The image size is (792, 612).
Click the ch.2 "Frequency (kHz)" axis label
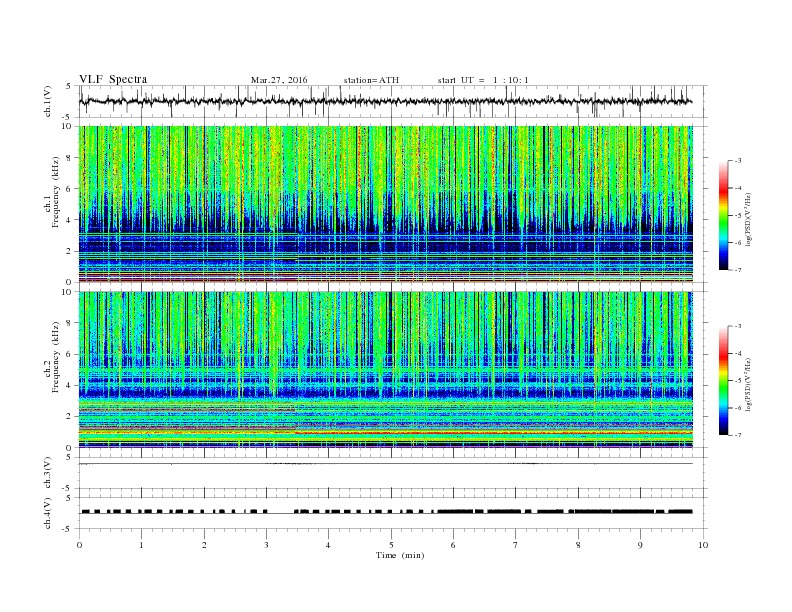(x=56, y=357)
